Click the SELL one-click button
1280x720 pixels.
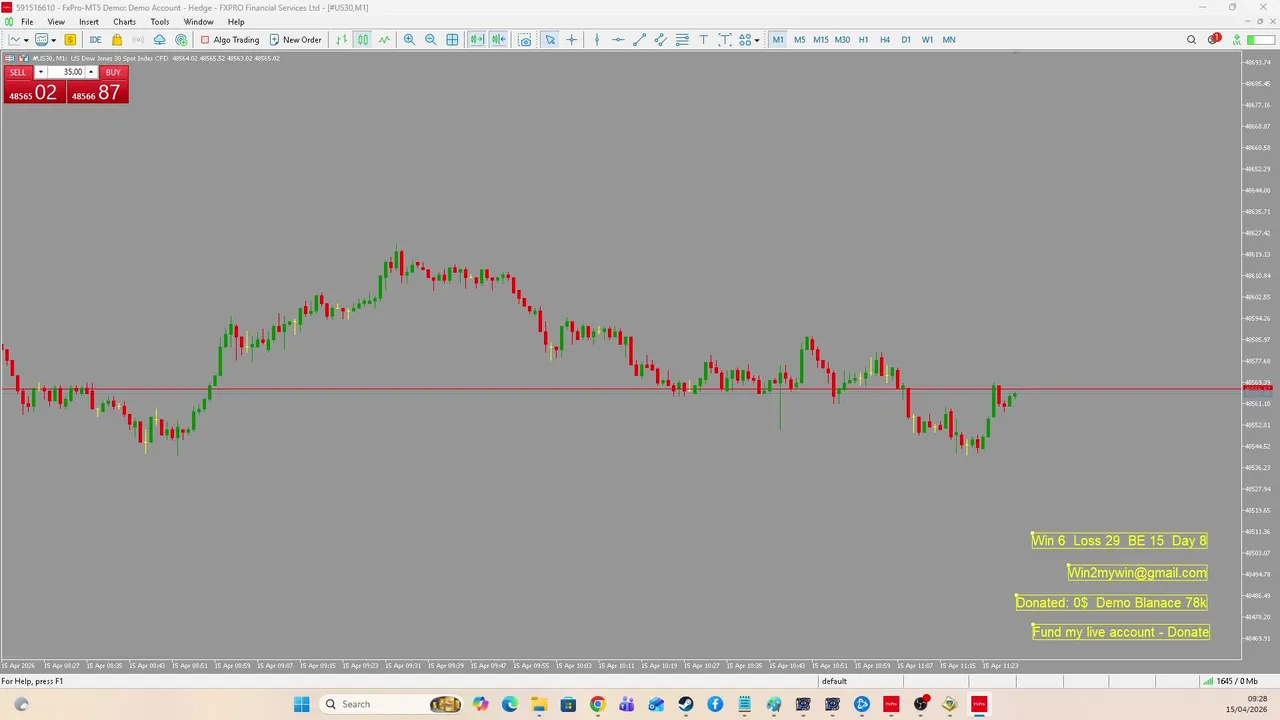click(x=18, y=72)
